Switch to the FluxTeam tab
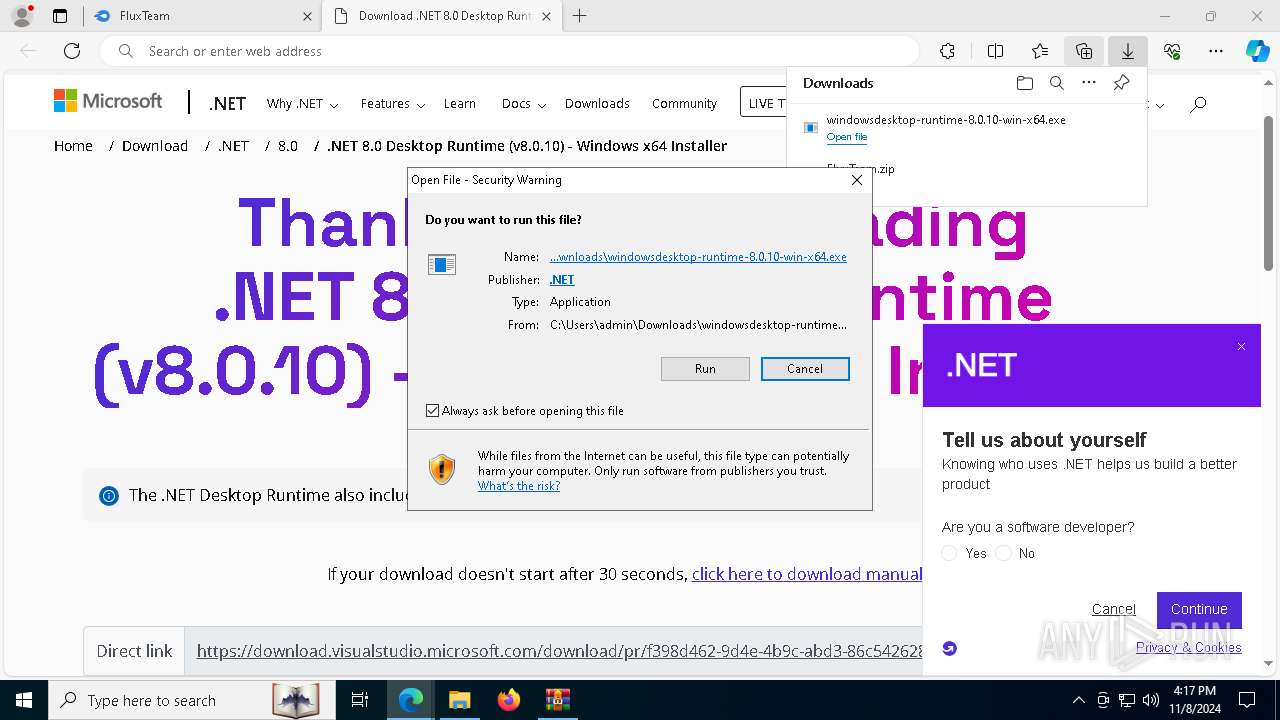 [x=201, y=16]
